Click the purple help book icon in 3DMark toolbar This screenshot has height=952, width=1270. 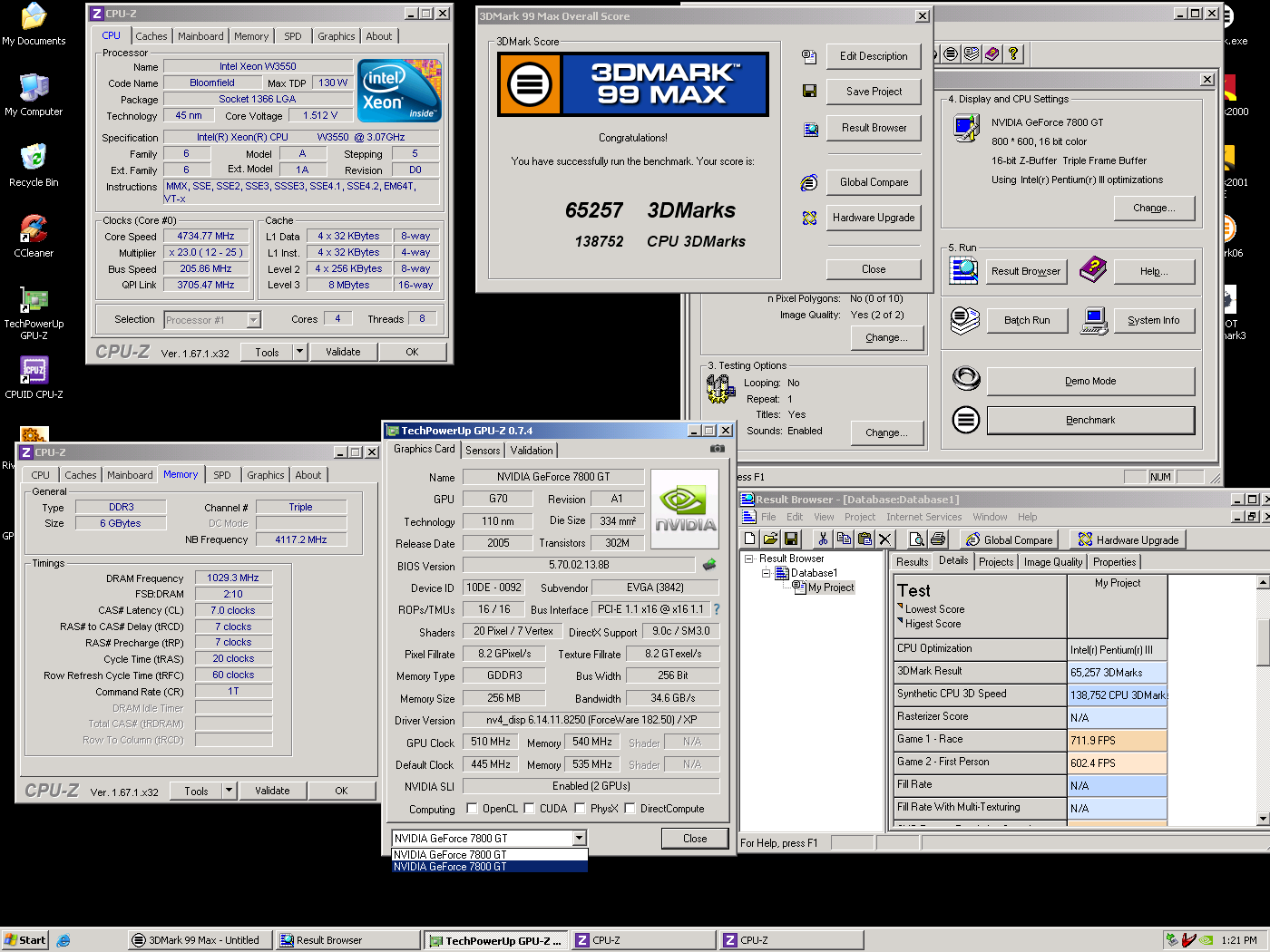point(992,54)
